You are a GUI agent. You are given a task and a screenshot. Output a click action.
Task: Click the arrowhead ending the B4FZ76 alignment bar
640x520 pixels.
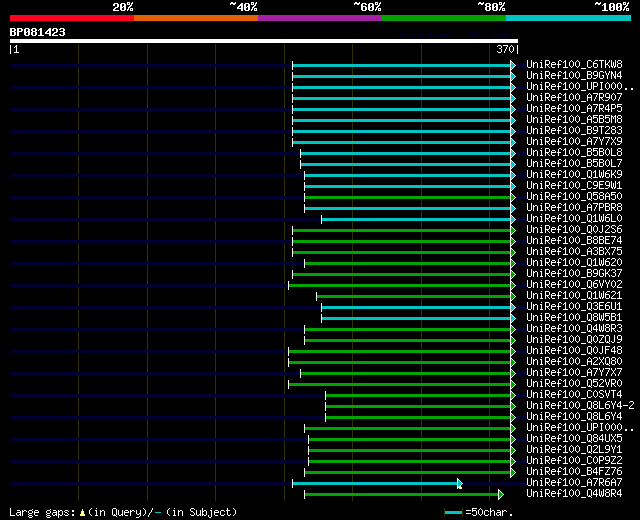[513, 473]
